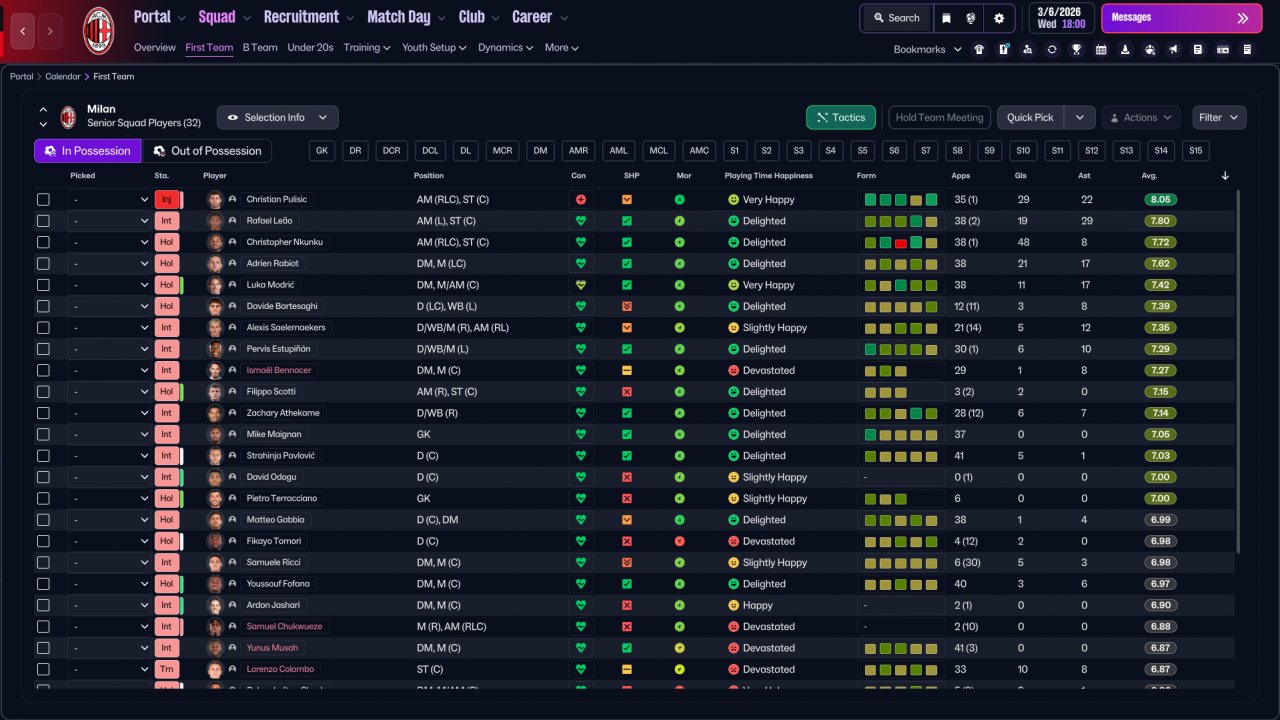This screenshot has height=720, width=1280.
Task: Expand the Selection Info dropdown
Action: coord(278,118)
